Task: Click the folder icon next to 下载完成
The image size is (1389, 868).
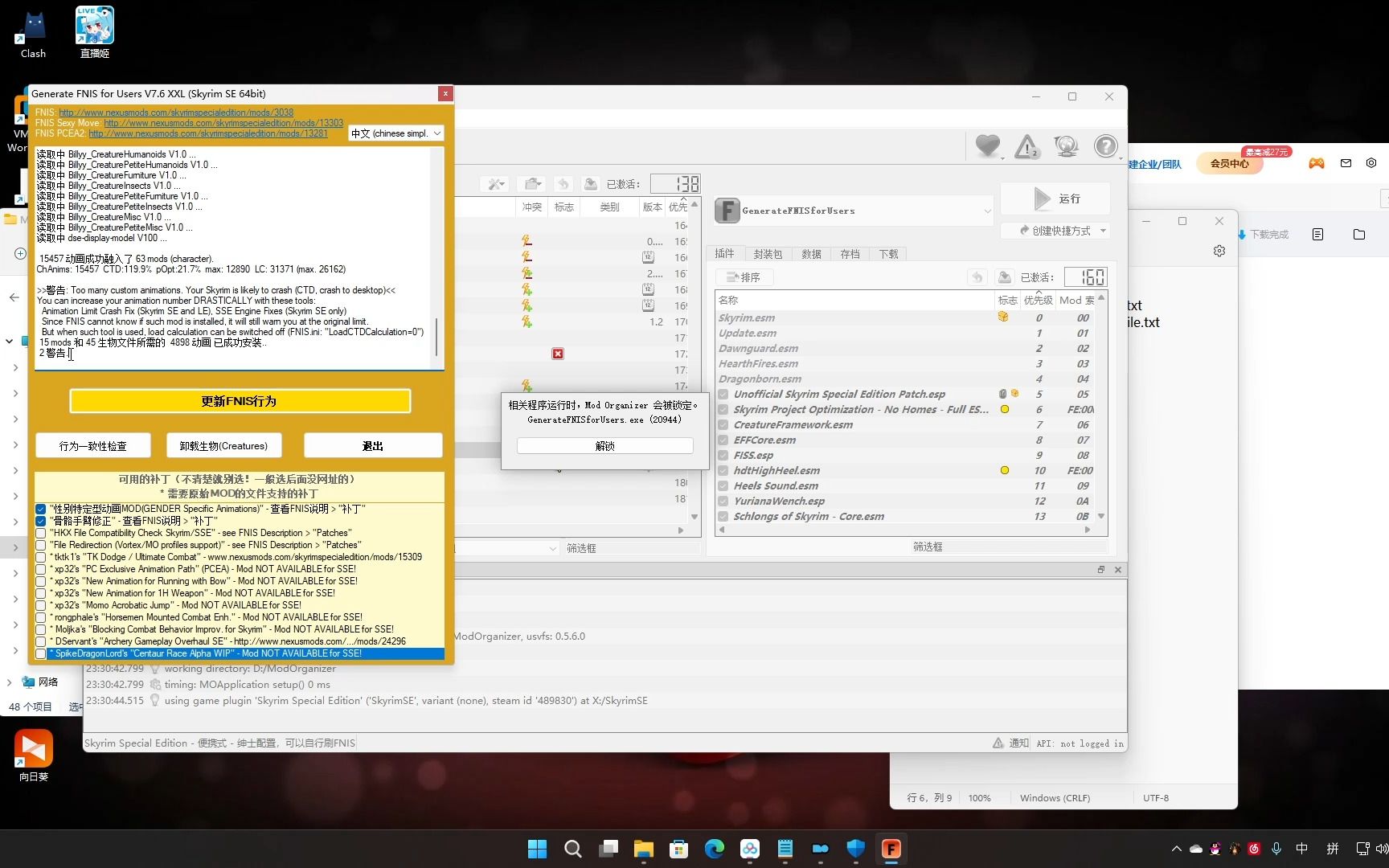Action: pos(1359,235)
